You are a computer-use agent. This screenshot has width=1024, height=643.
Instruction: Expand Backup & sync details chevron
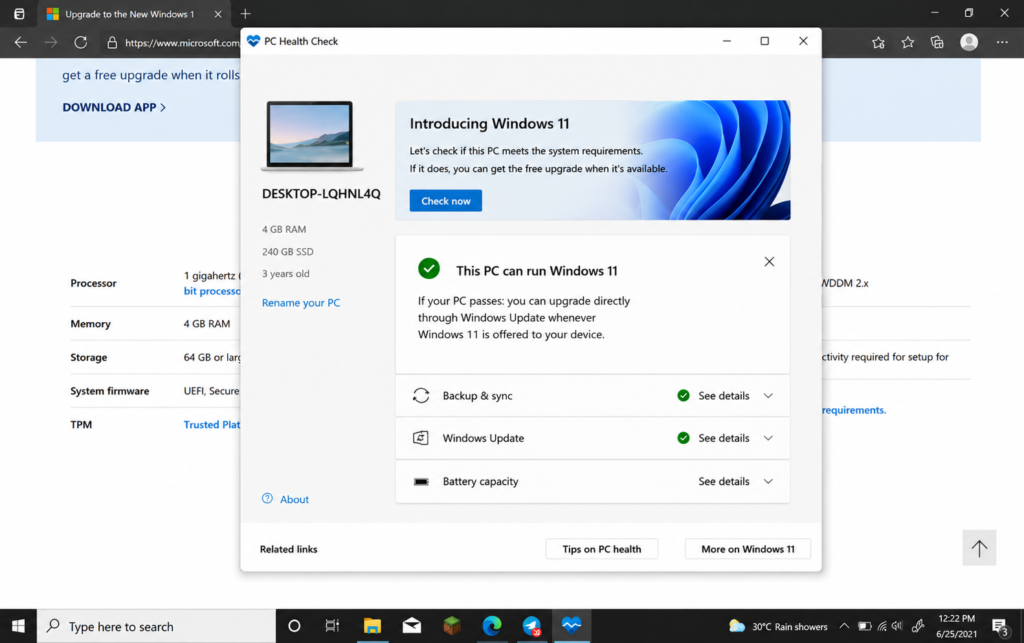[768, 396]
